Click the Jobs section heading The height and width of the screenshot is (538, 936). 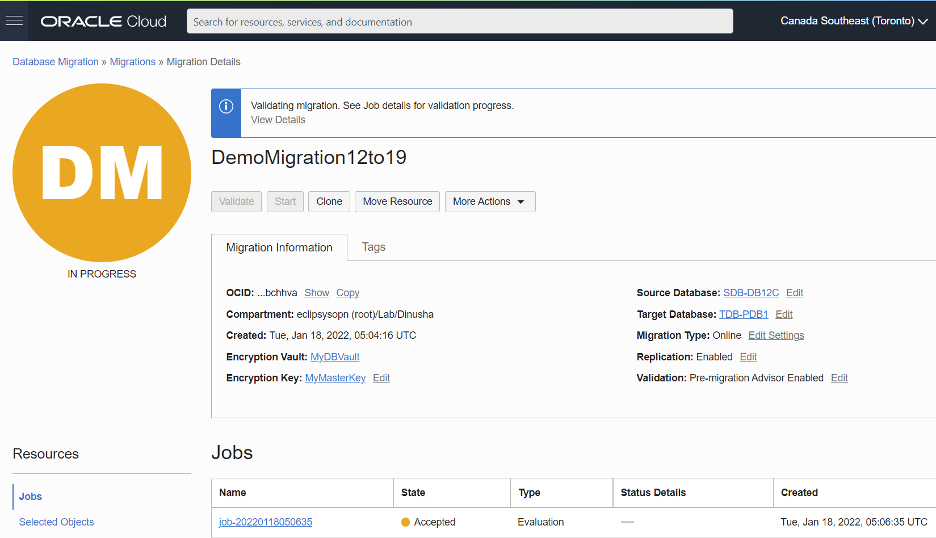232,453
